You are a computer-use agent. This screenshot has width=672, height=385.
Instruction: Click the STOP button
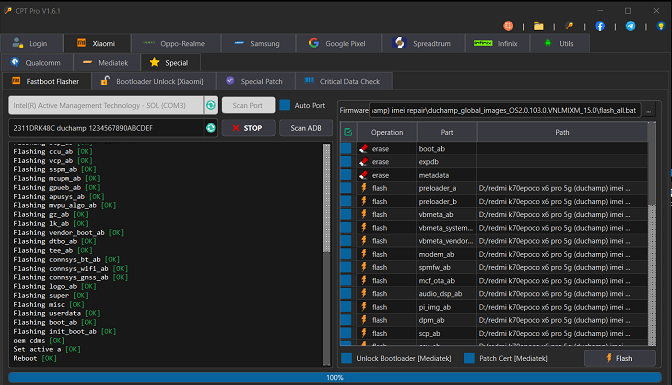click(x=248, y=128)
